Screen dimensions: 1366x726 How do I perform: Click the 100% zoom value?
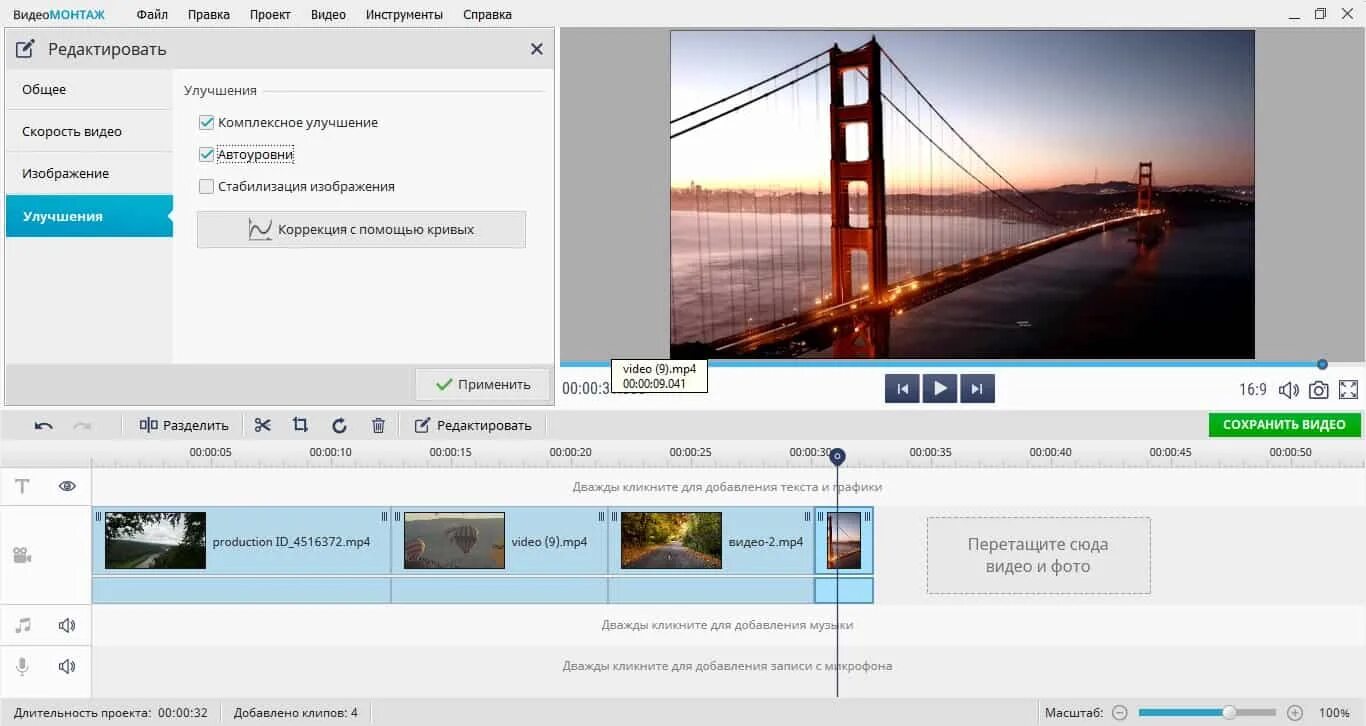(x=1334, y=713)
